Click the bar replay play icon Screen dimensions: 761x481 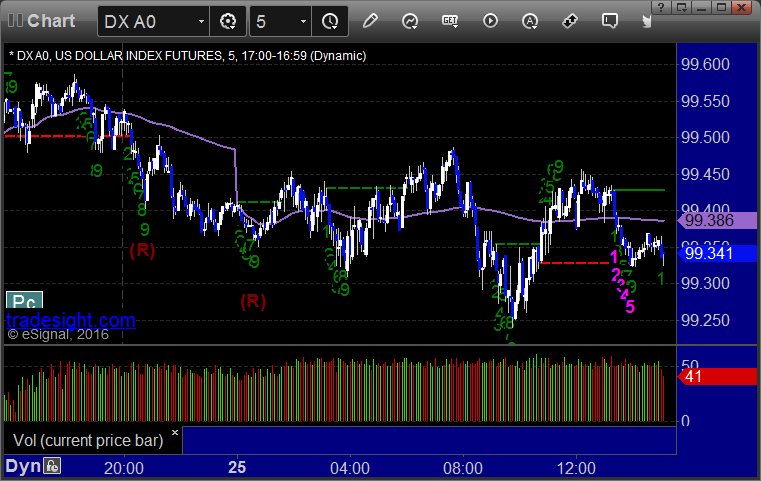tap(490, 21)
